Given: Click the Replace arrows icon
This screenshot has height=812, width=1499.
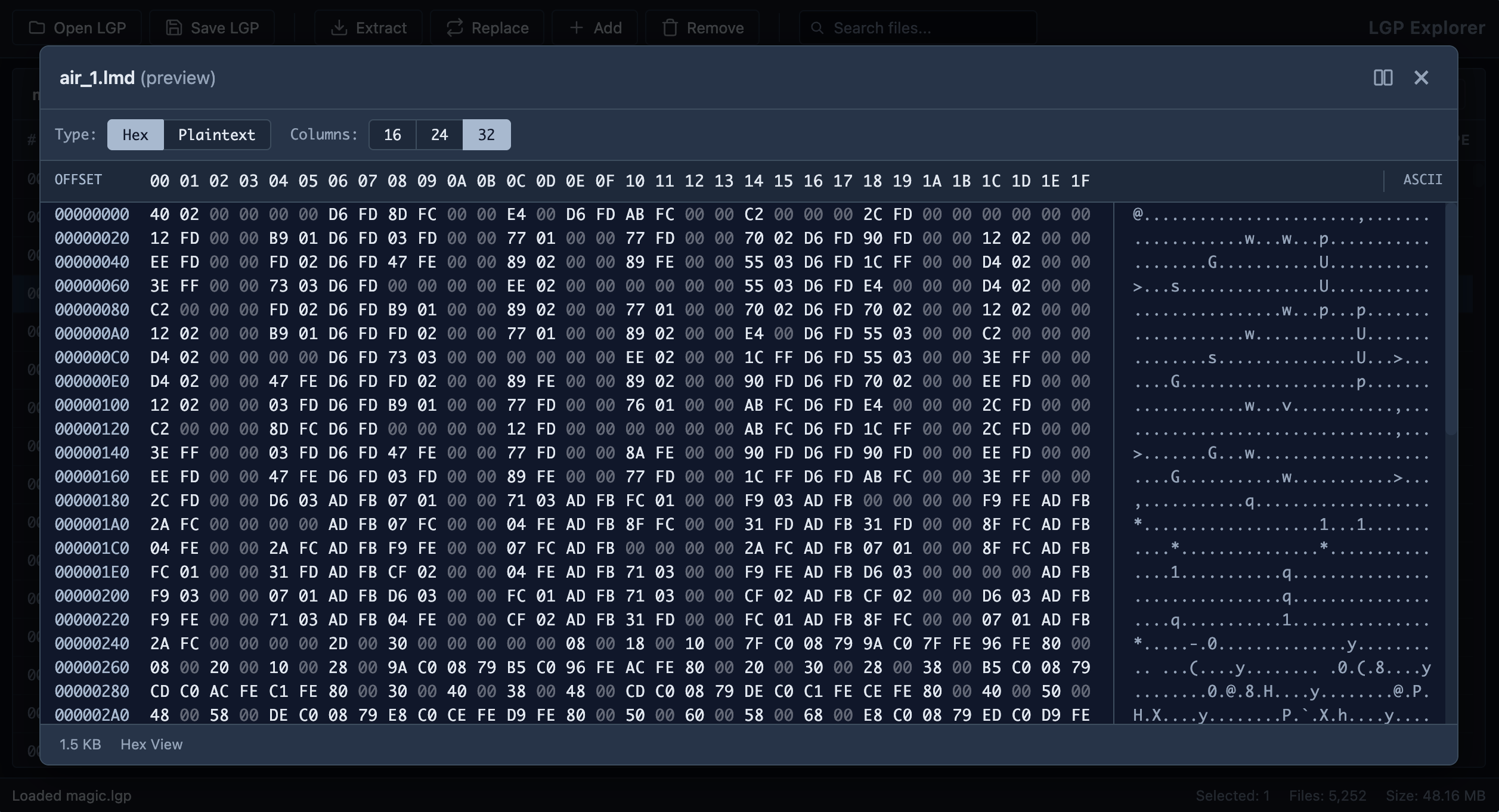Looking at the screenshot, I should coord(454,28).
